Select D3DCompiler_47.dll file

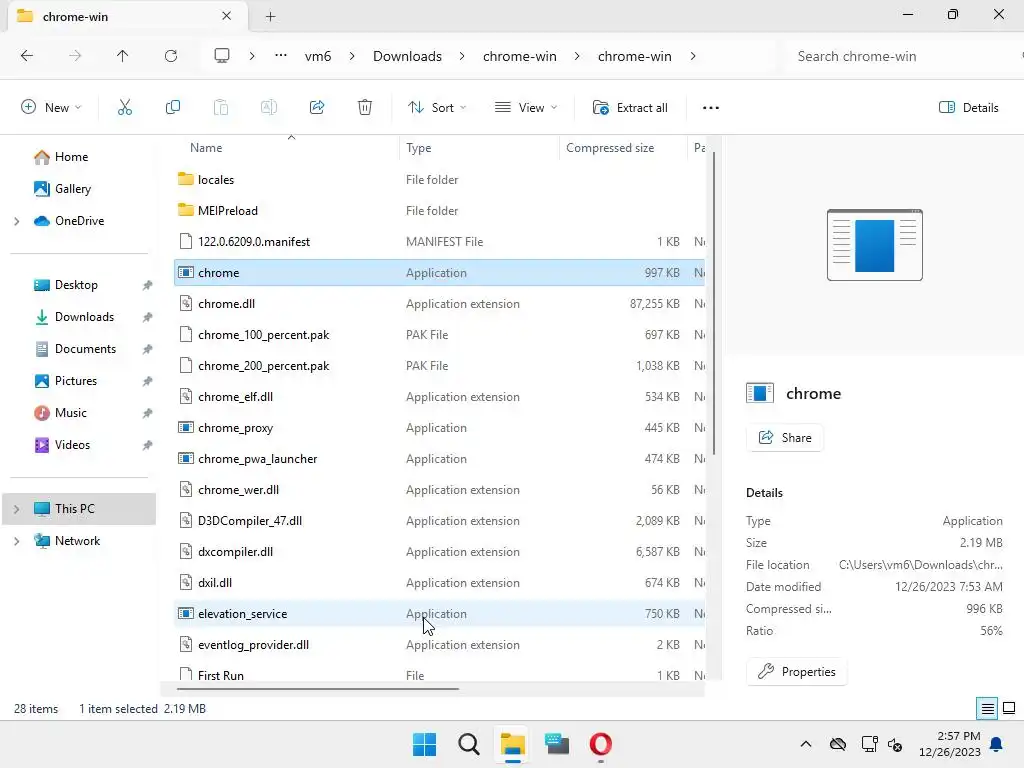tap(440, 520)
